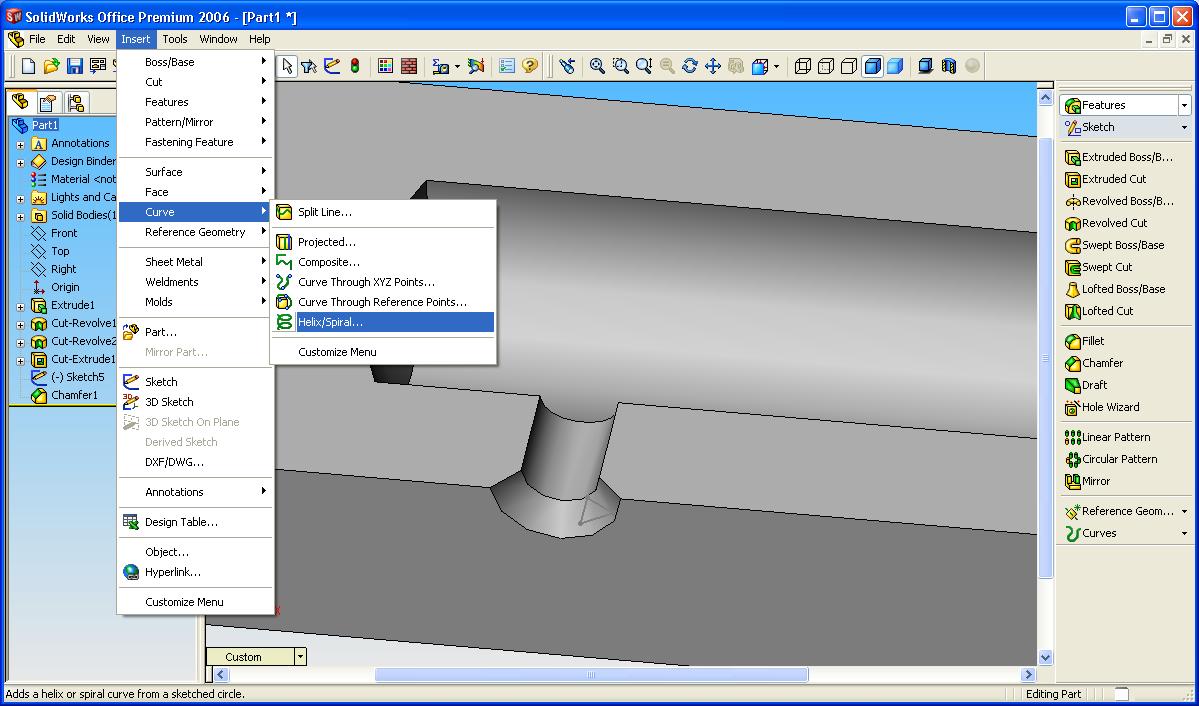Switch to the ConfigurationManager tab
1199x706 pixels.
[75, 102]
